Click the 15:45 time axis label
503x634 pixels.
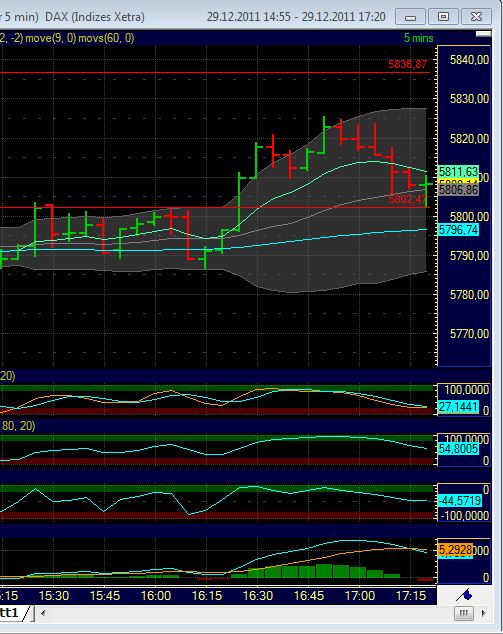click(x=105, y=596)
